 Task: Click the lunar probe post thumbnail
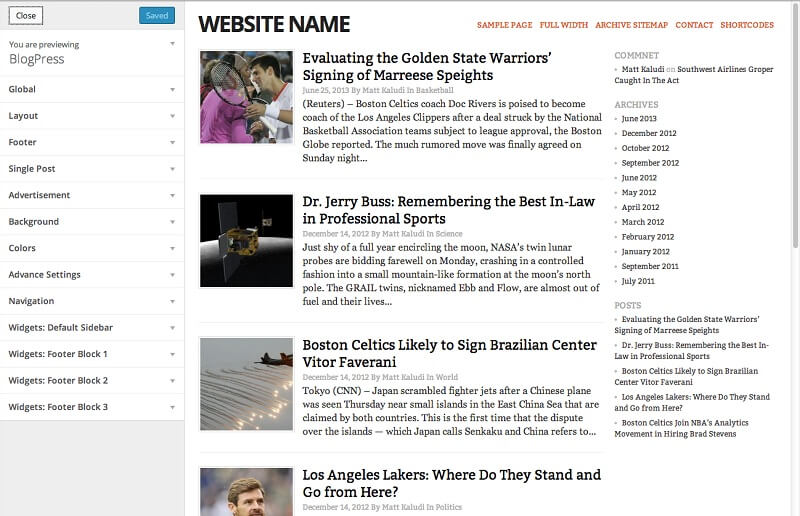click(246, 240)
